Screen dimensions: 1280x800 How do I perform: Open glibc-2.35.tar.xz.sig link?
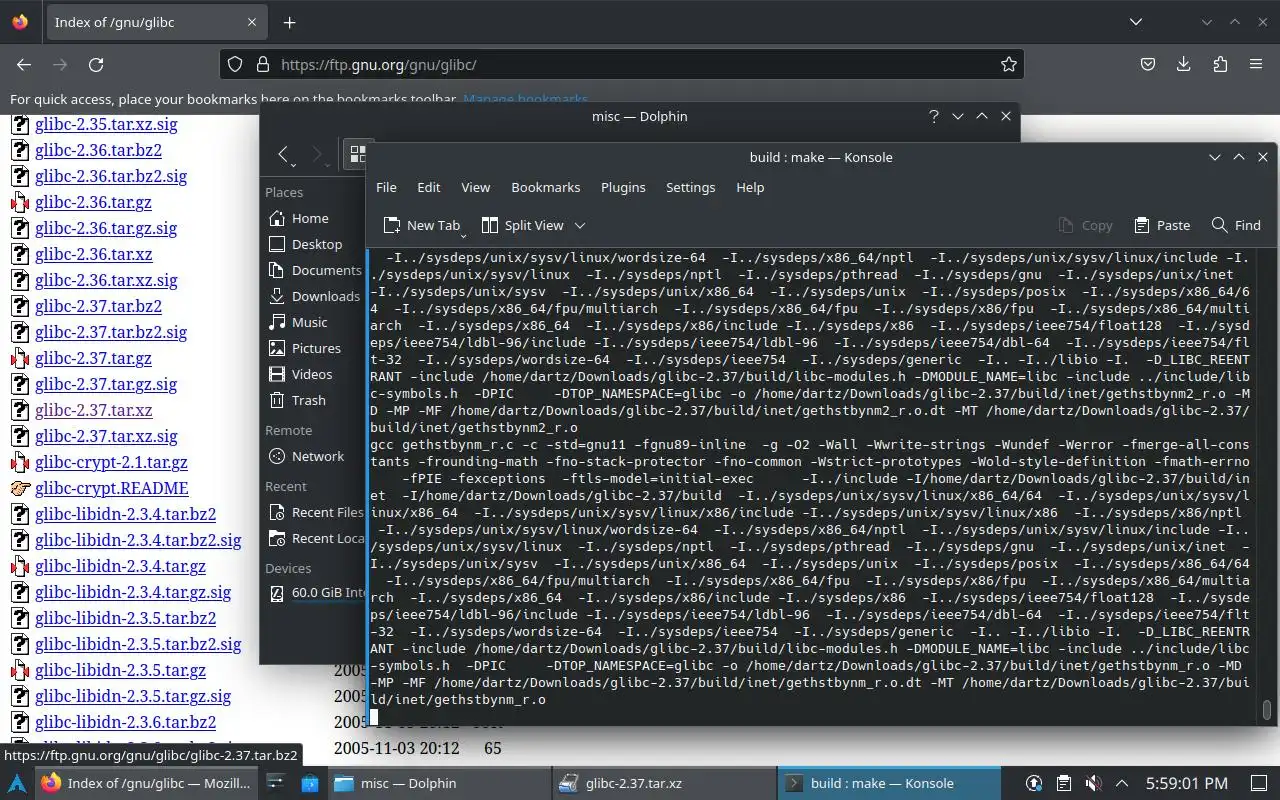click(106, 124)
